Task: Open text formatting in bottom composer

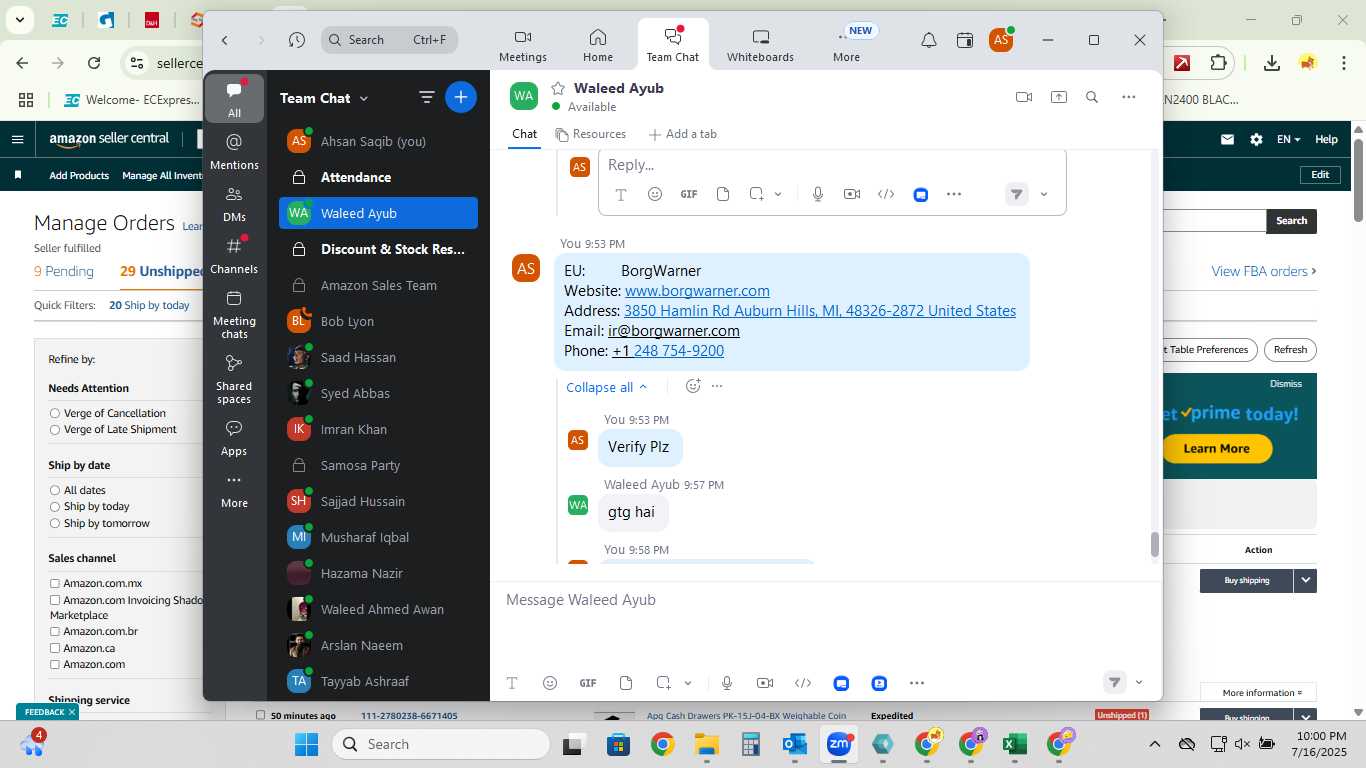Action: coord(512,683)
